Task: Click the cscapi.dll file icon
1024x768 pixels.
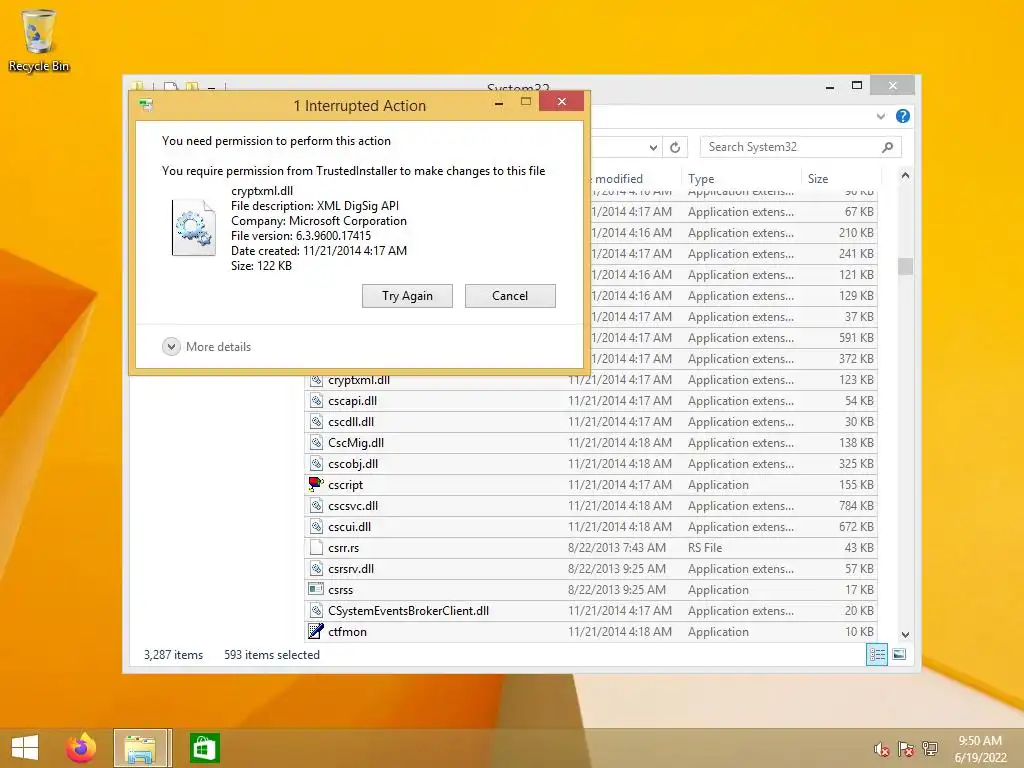Action: coord(316,400)
